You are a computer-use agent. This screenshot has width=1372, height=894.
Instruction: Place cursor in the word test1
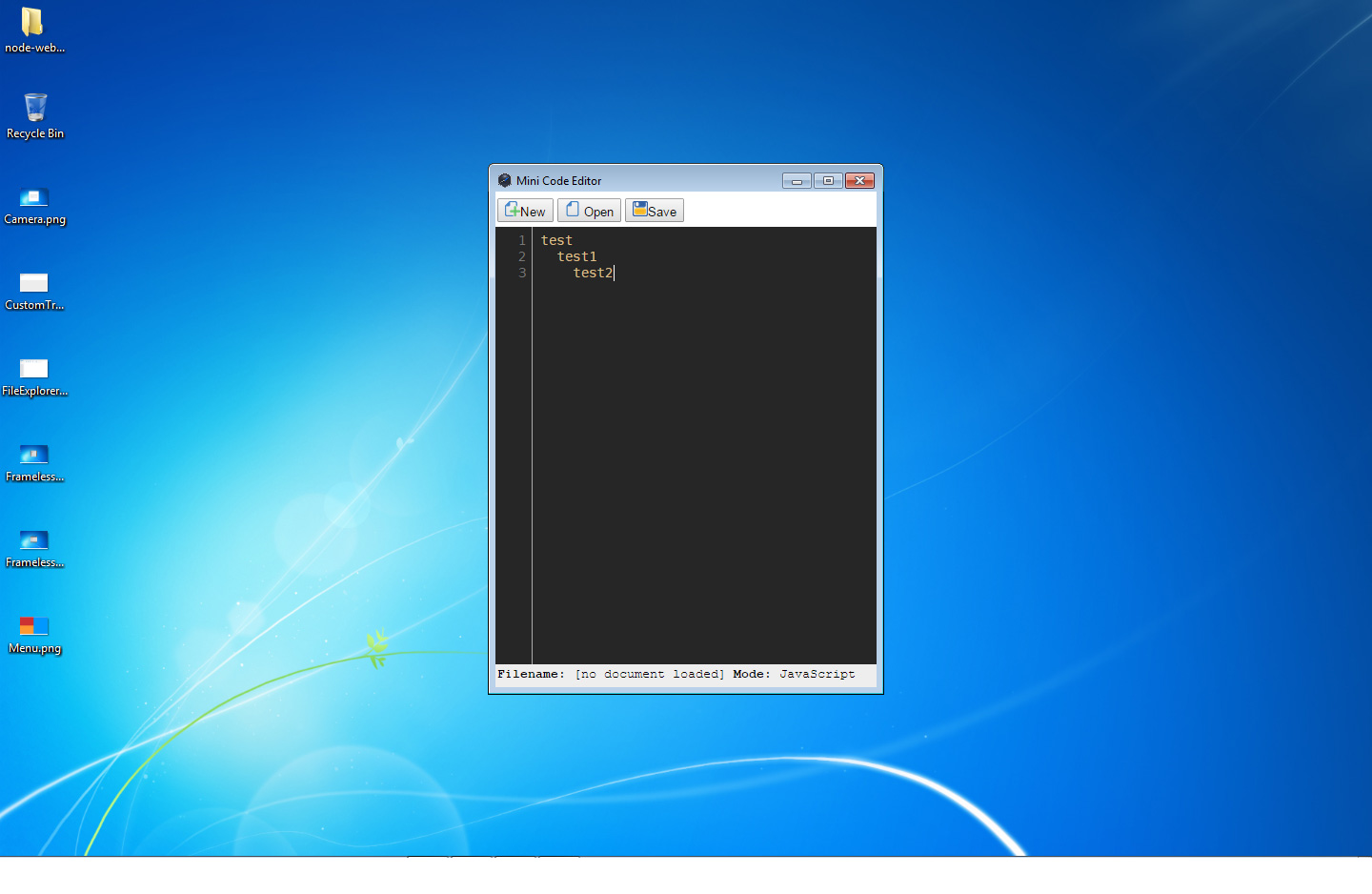576,257
